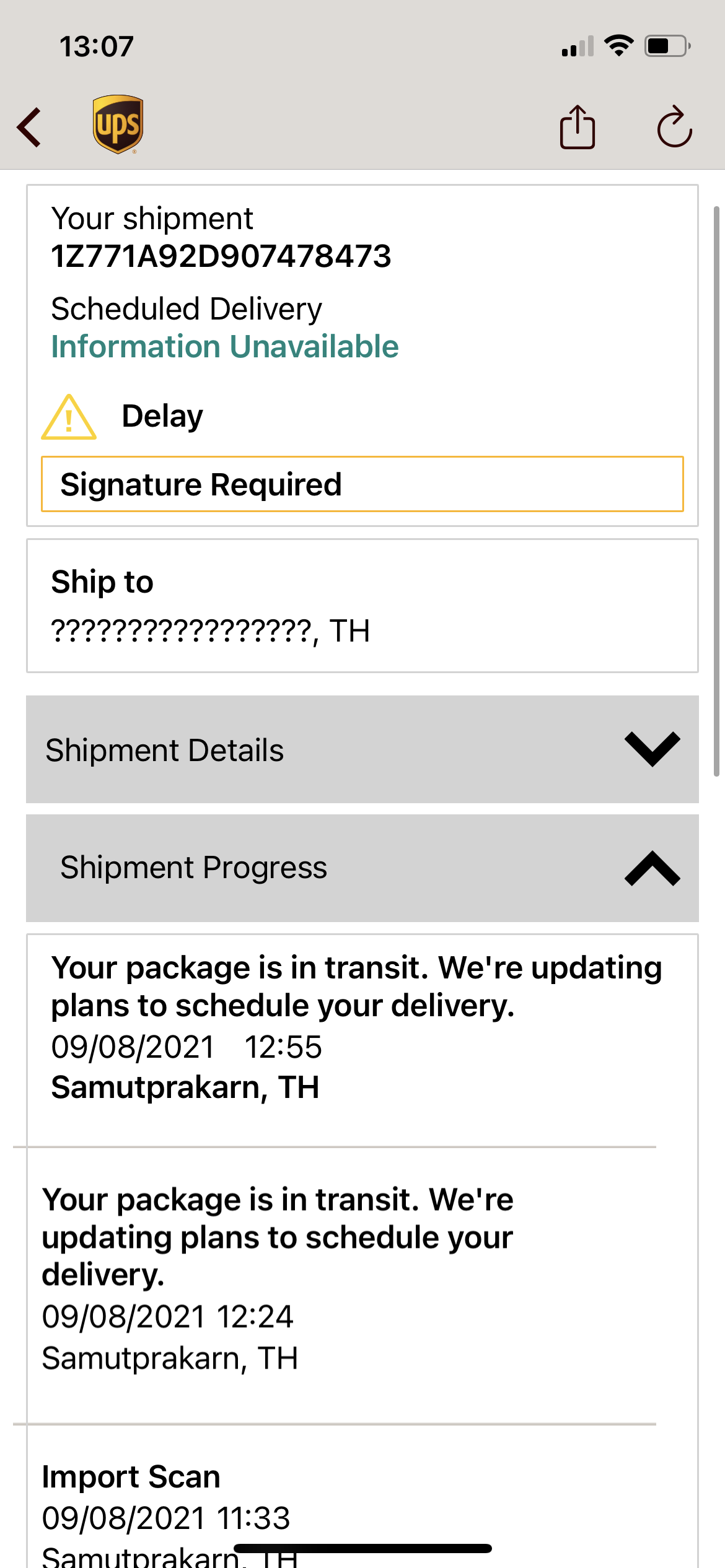Tap the Ship to address card

click(x=362, y=606)
